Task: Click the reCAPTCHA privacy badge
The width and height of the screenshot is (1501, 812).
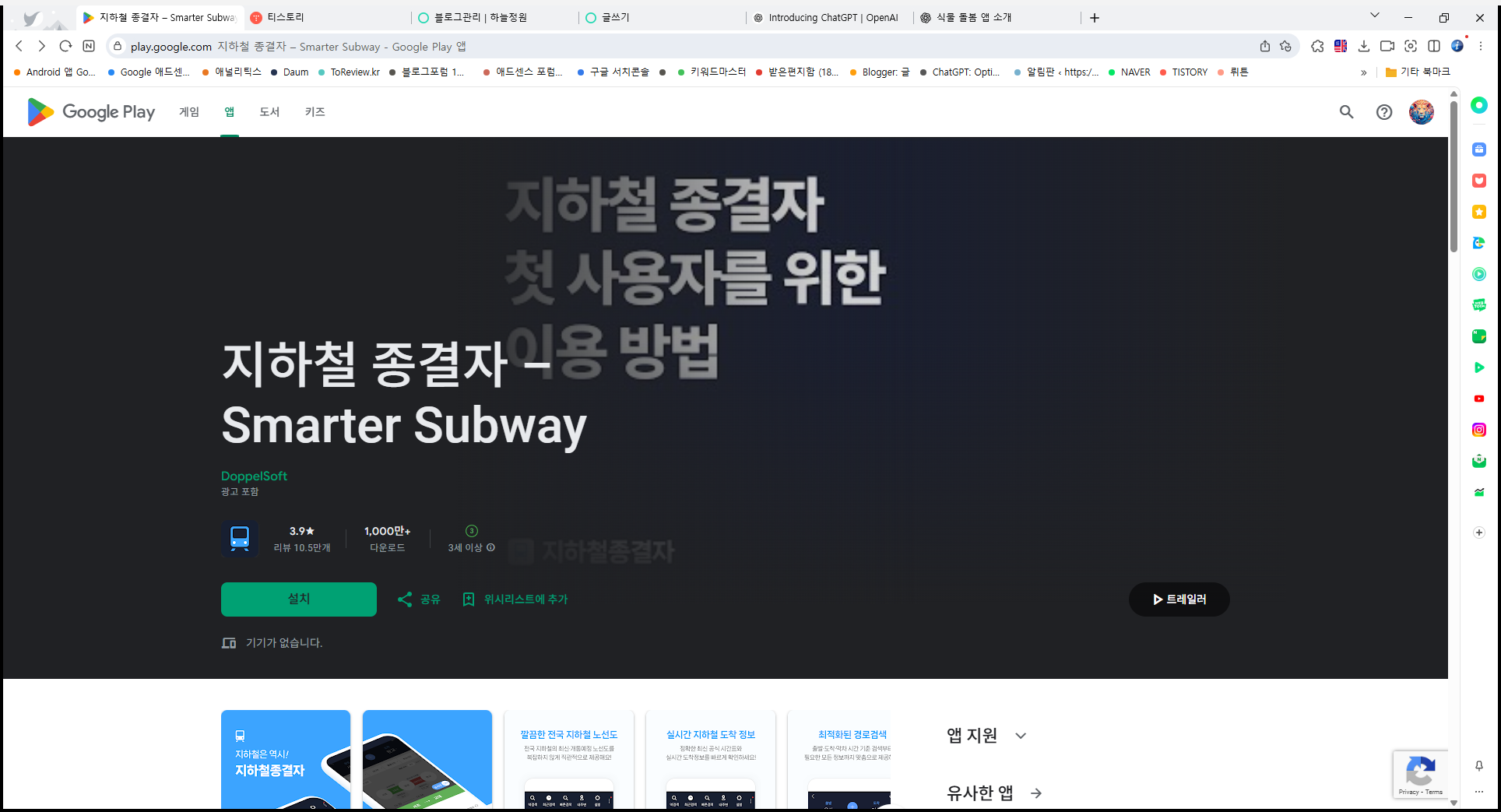Action: coord(1420,775)
